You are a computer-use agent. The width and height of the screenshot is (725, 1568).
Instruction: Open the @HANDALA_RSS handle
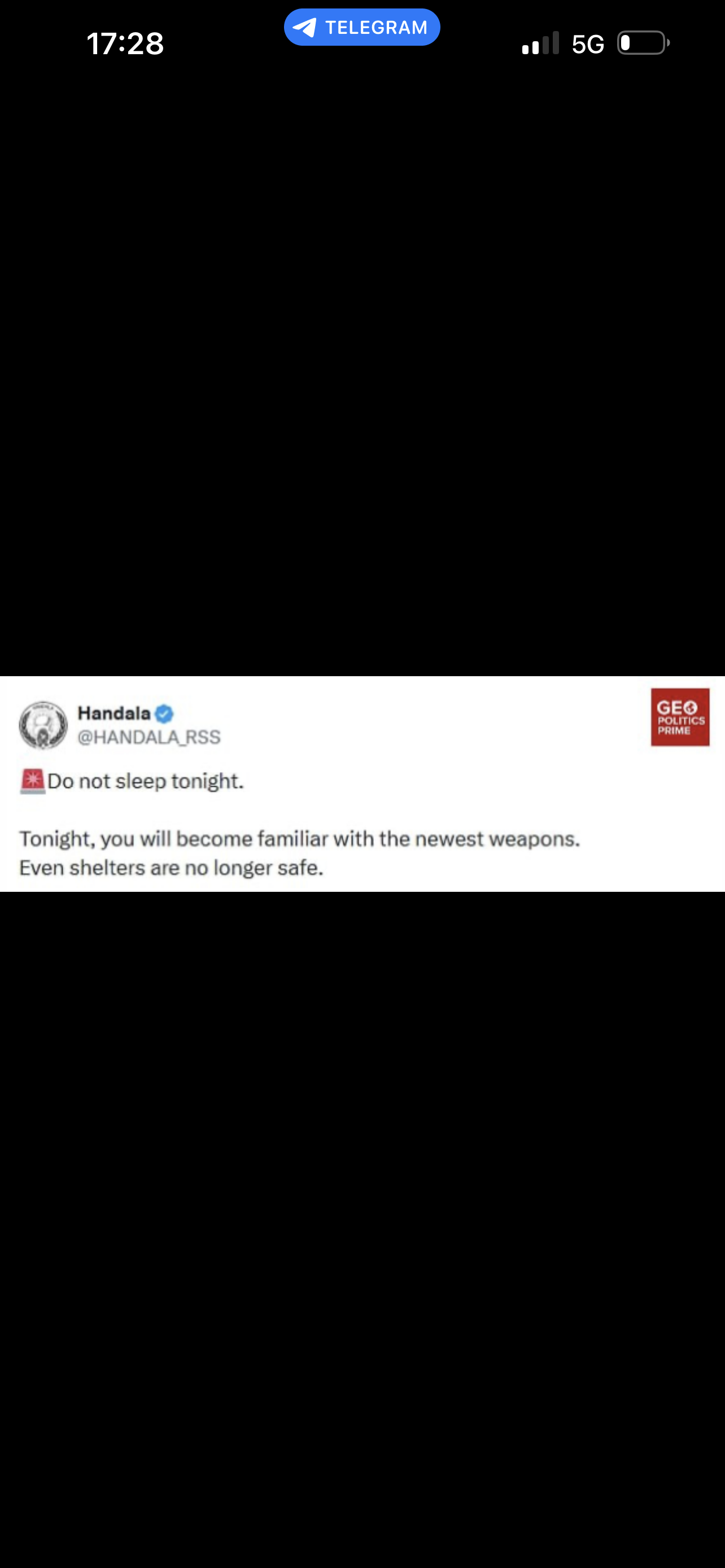pyautogui.click(x=149, y=737)
